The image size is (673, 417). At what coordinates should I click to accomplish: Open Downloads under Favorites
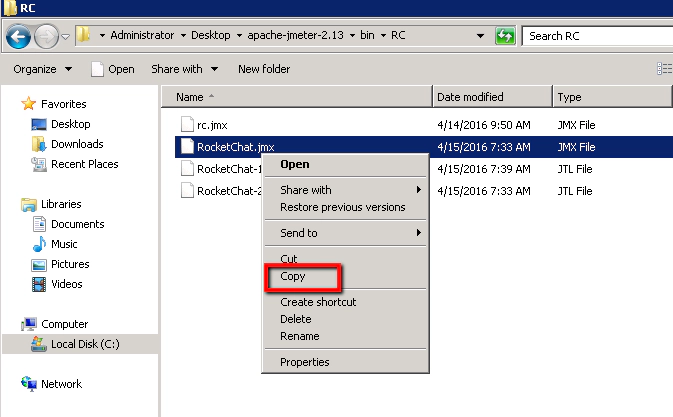[77, 144]
